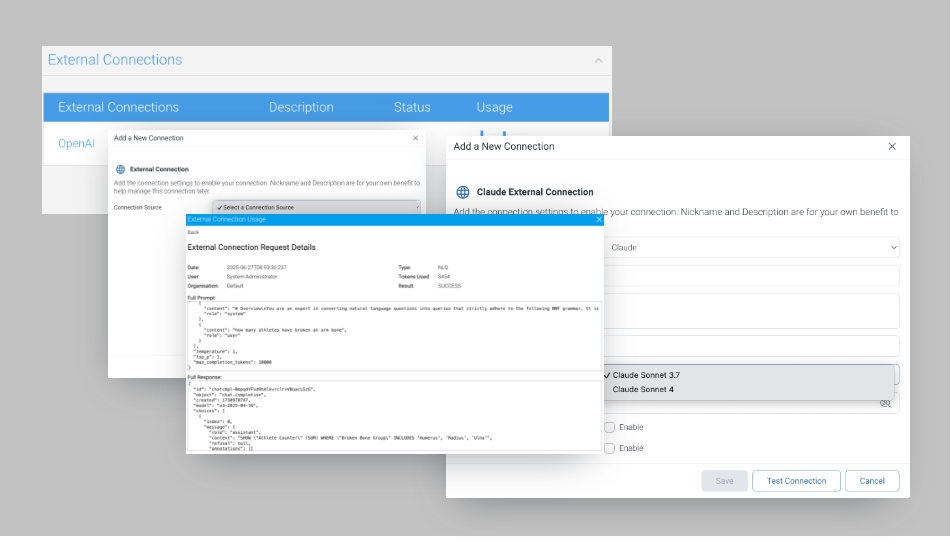Close the Claude Add a New Connection dialog

[x=892, y=146]
